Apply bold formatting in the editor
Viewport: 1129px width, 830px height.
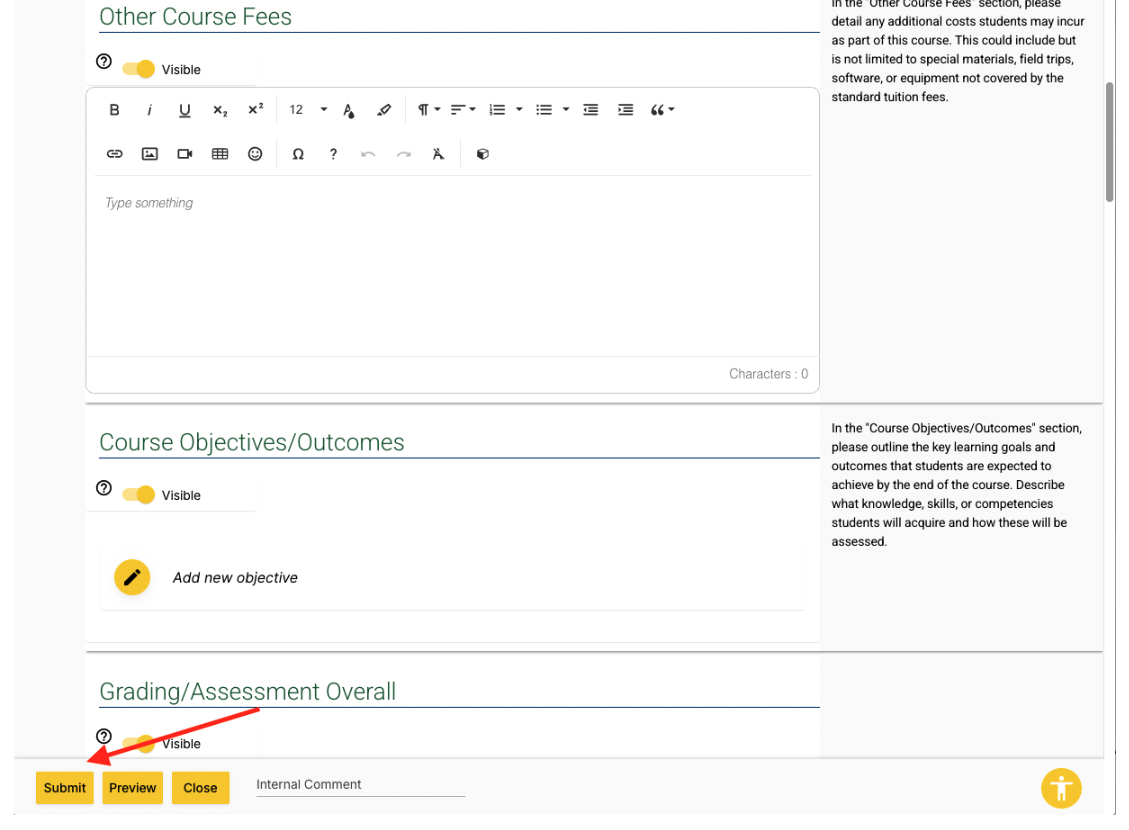pyautogui.click(x=114, y=110)
